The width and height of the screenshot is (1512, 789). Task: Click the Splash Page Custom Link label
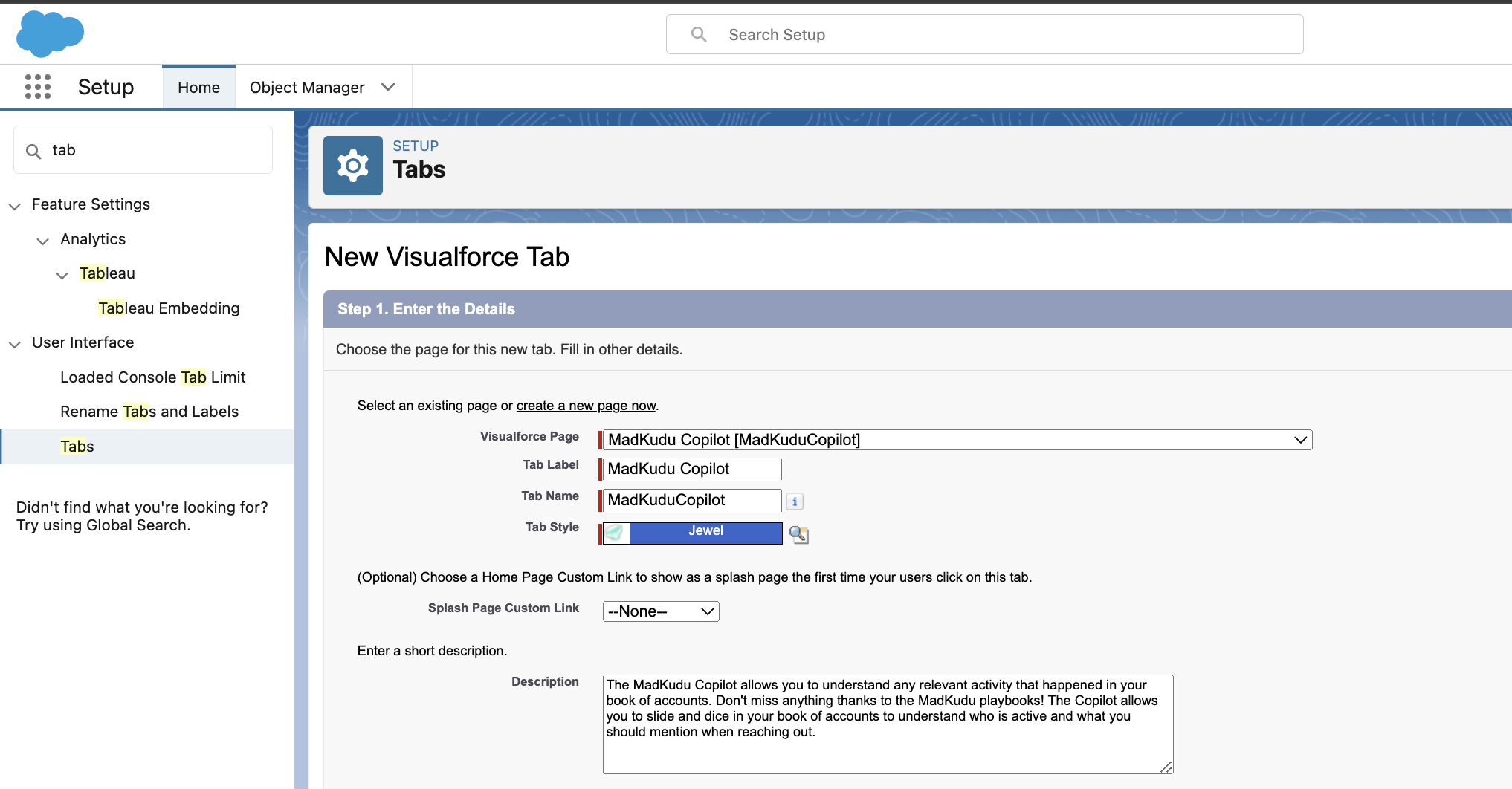[503, 608]
